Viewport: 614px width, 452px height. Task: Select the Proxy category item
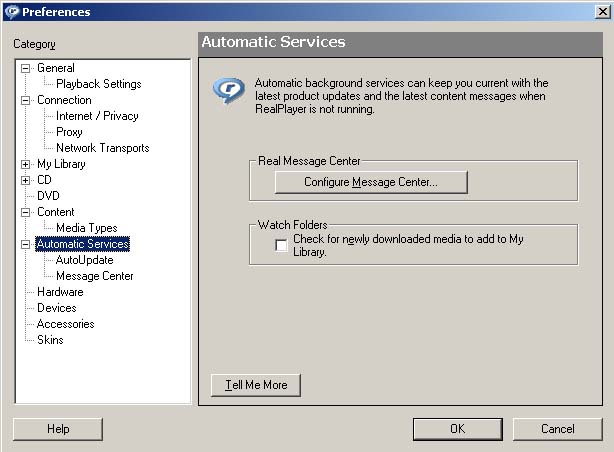click(69, 132)
